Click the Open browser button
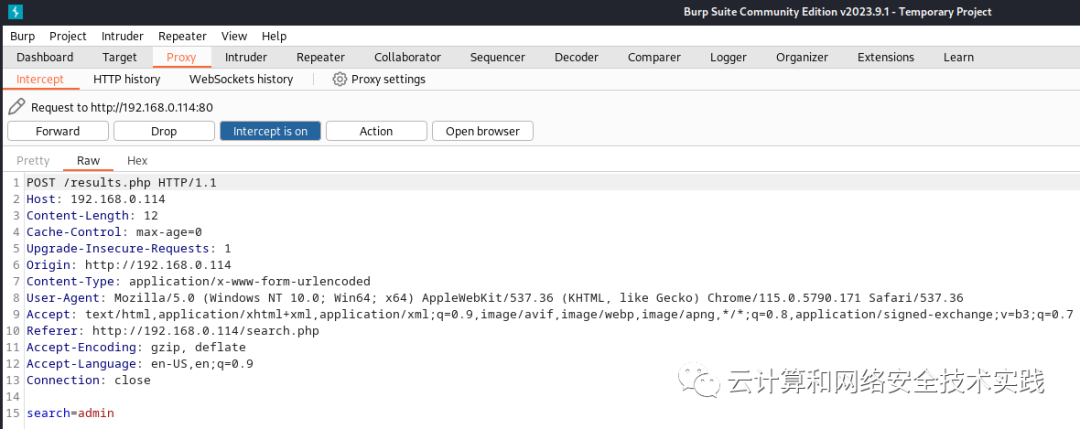The height and width of the screenshot is (429, 1080). [483, 131]
